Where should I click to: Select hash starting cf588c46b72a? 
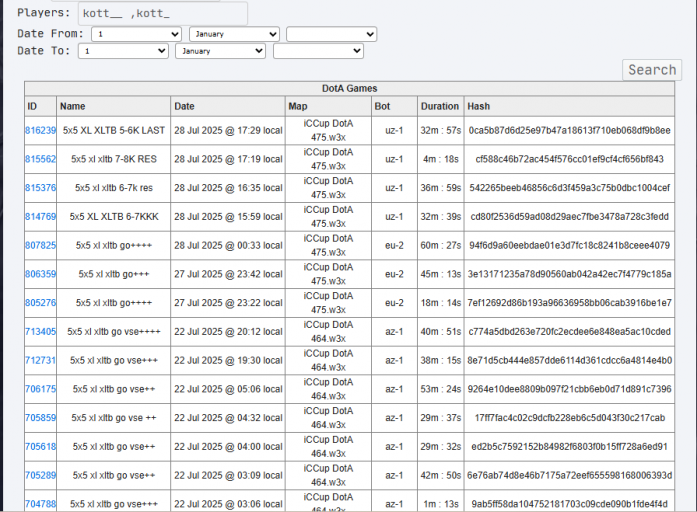click(x=569, y=159)
